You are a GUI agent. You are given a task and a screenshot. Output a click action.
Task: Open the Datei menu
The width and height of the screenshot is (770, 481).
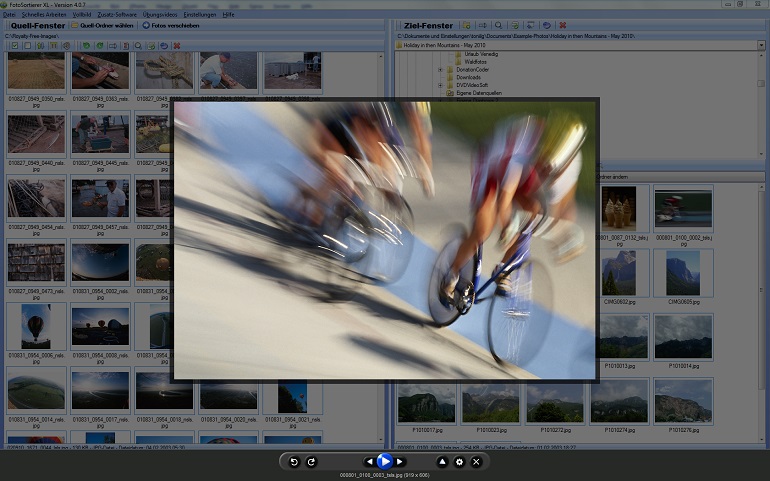(x=9, y=15)
